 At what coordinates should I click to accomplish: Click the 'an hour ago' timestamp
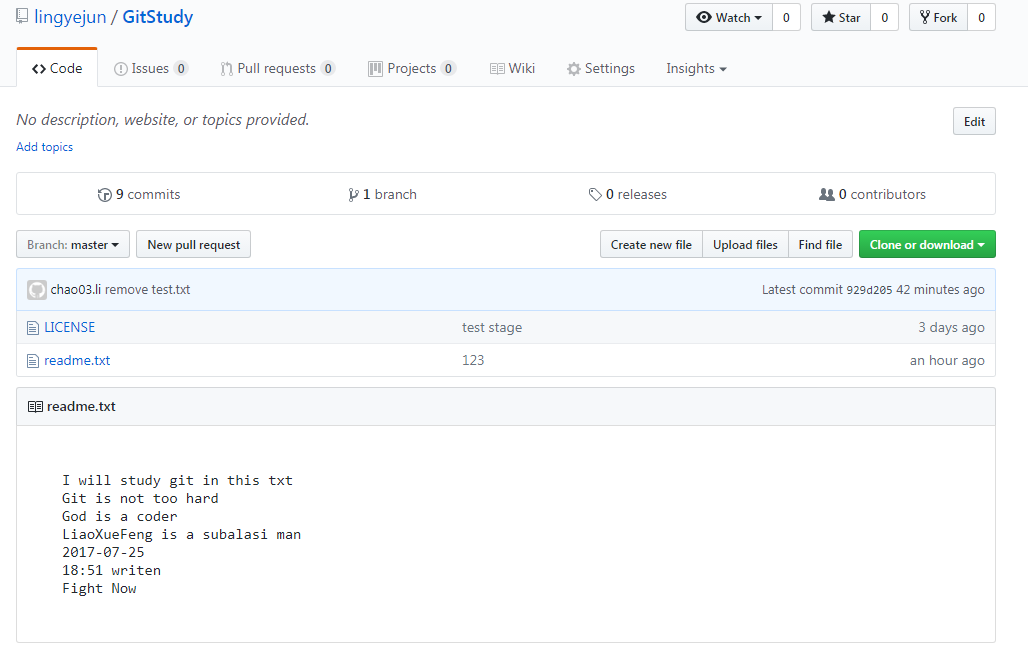click(947, 360)
